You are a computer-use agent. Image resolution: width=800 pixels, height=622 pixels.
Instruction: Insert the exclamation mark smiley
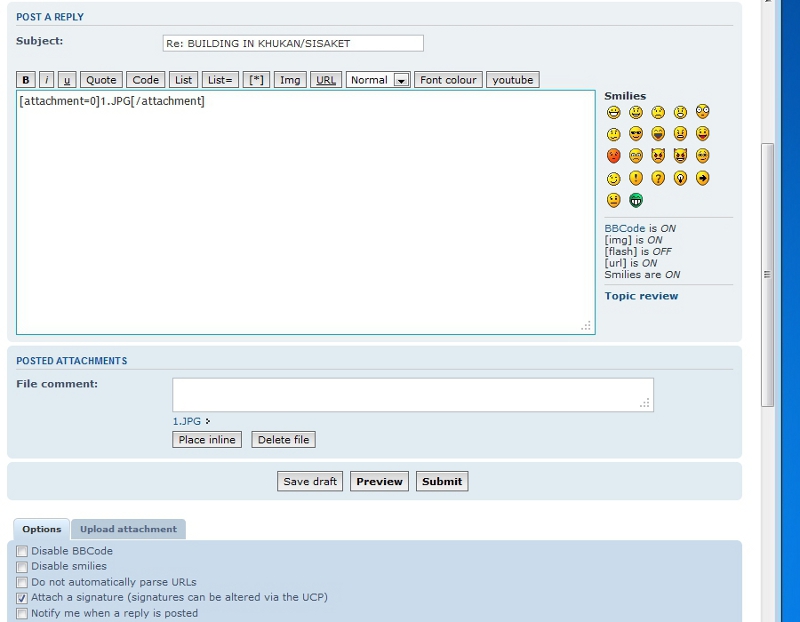click(x=636, y=179)
